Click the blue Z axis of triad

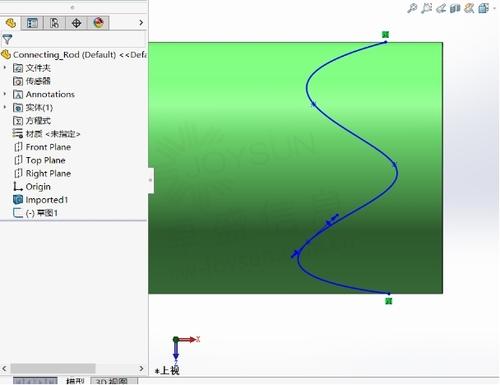click(x=176, y=351)
